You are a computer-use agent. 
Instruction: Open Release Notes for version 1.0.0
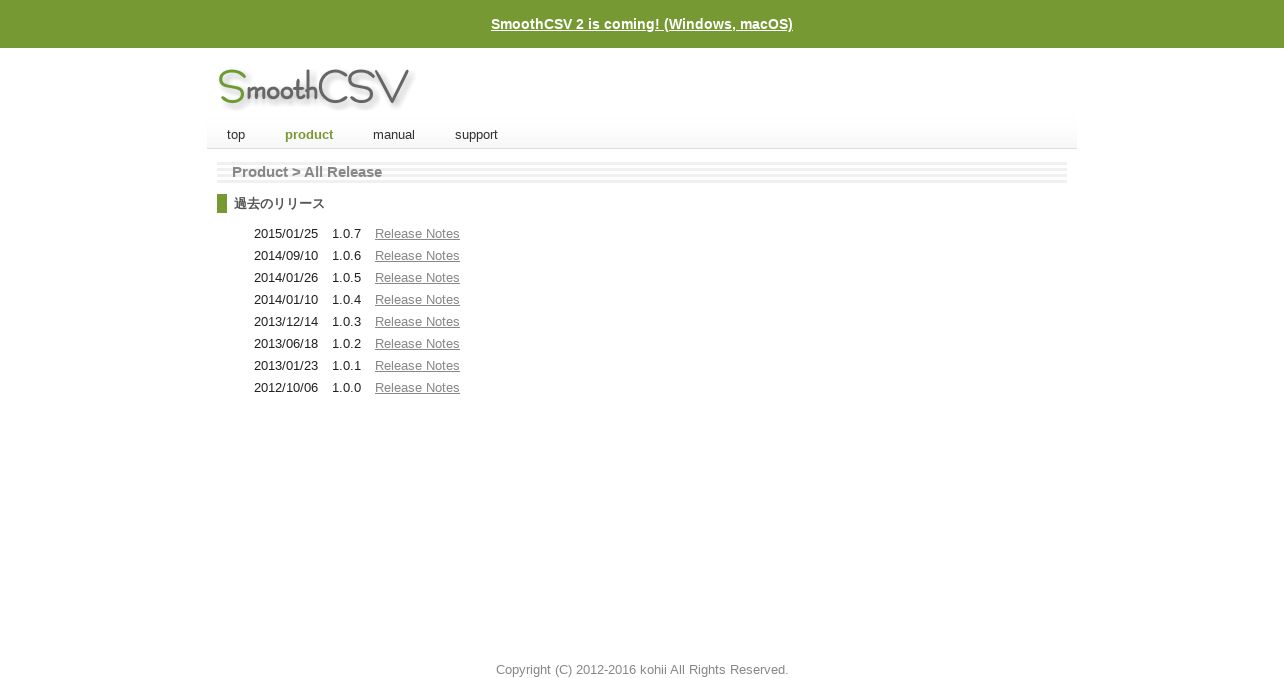pyautogui.click(x=417, y=388)
